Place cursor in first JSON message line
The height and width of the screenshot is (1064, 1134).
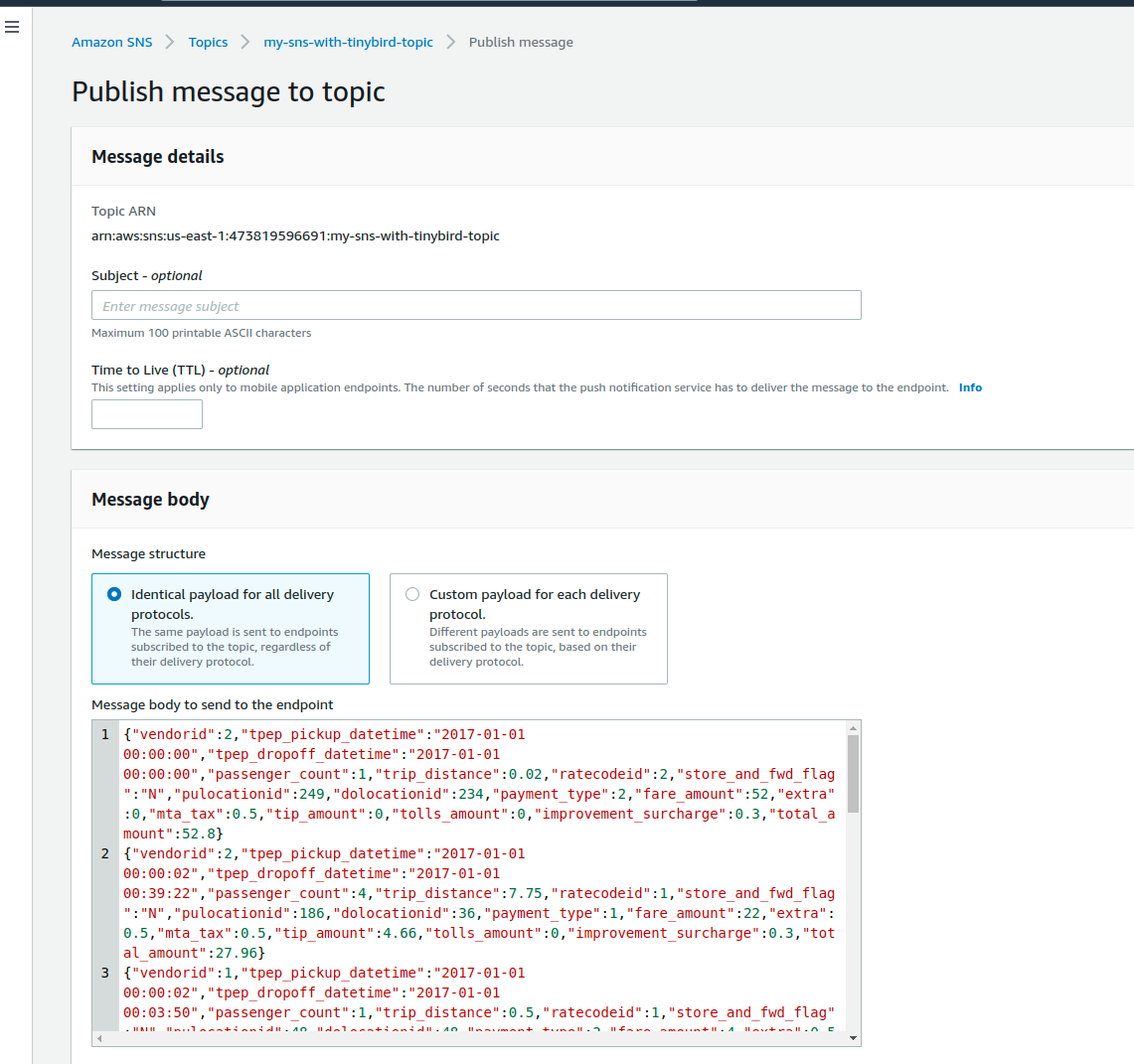(x=398, y=735)
